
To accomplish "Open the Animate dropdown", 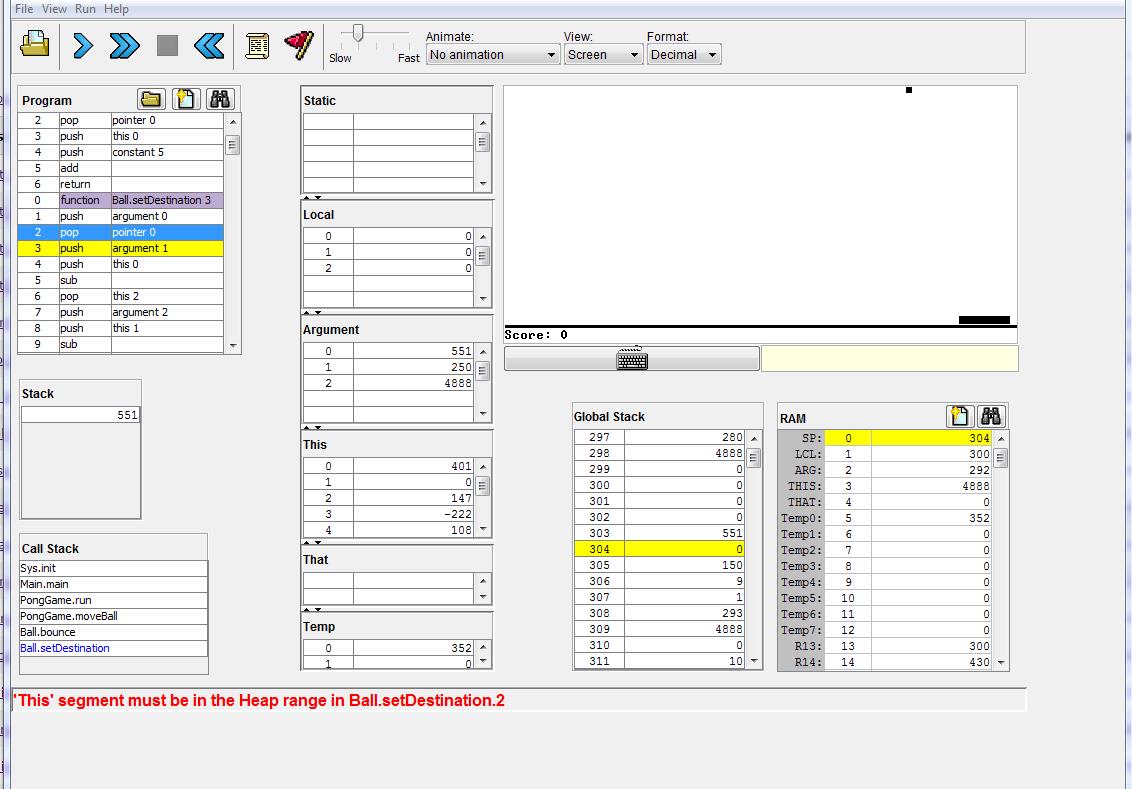I will click(492, 55).
